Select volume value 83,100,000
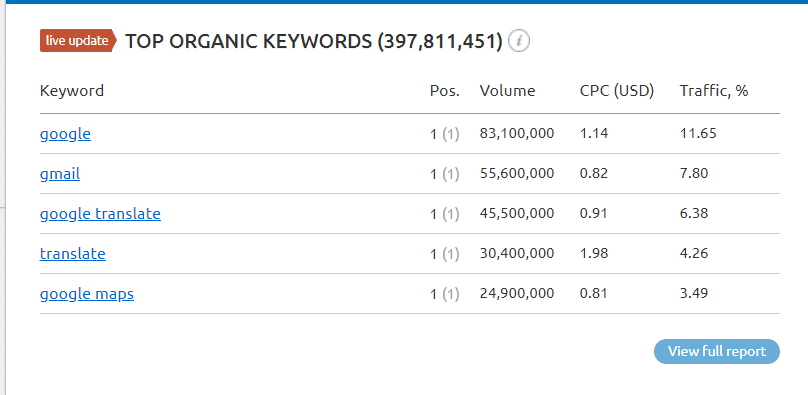 pyautogui.click(x=517, y=134)
